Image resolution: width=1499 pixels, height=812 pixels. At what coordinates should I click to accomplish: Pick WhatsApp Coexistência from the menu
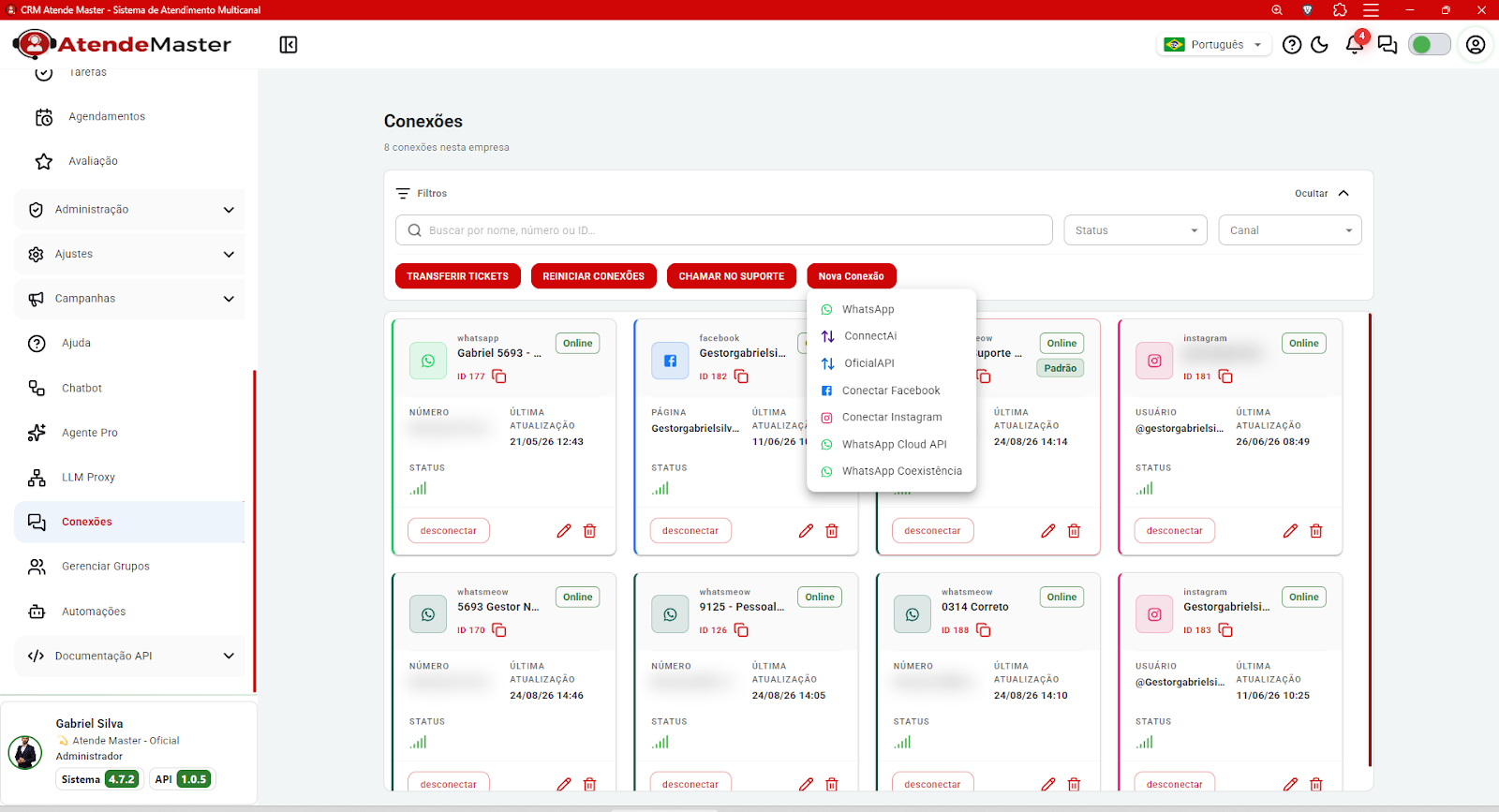coord(891,471)
